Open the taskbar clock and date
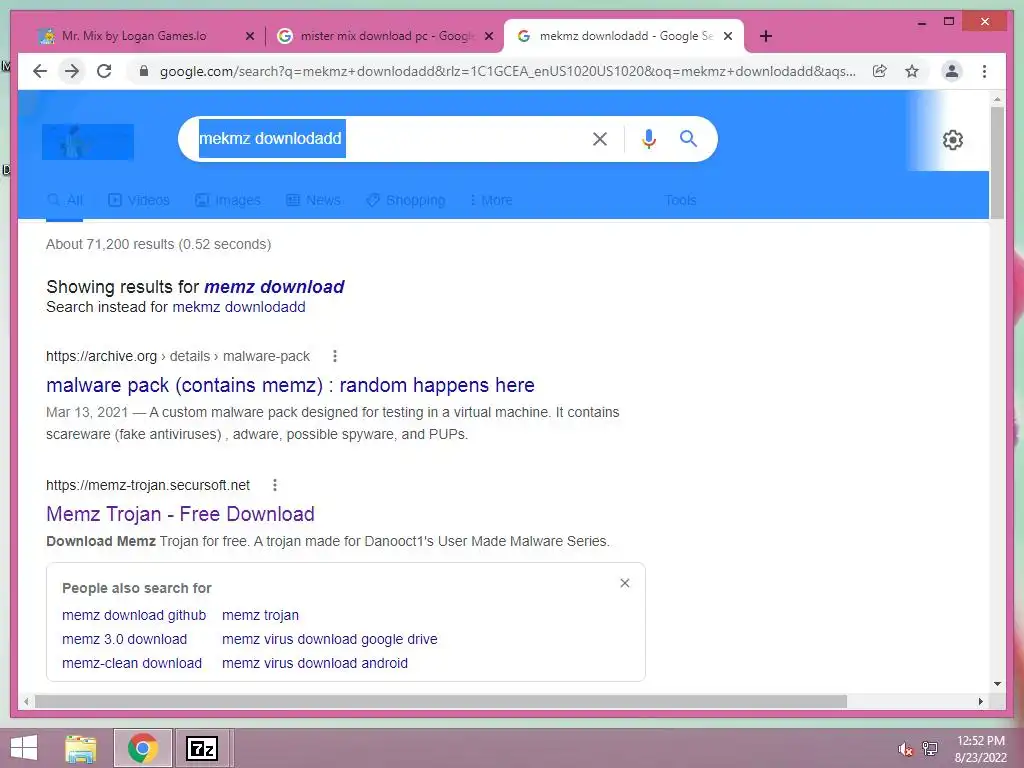Viewport: 1024px width, 768px height. coord(980,749)
